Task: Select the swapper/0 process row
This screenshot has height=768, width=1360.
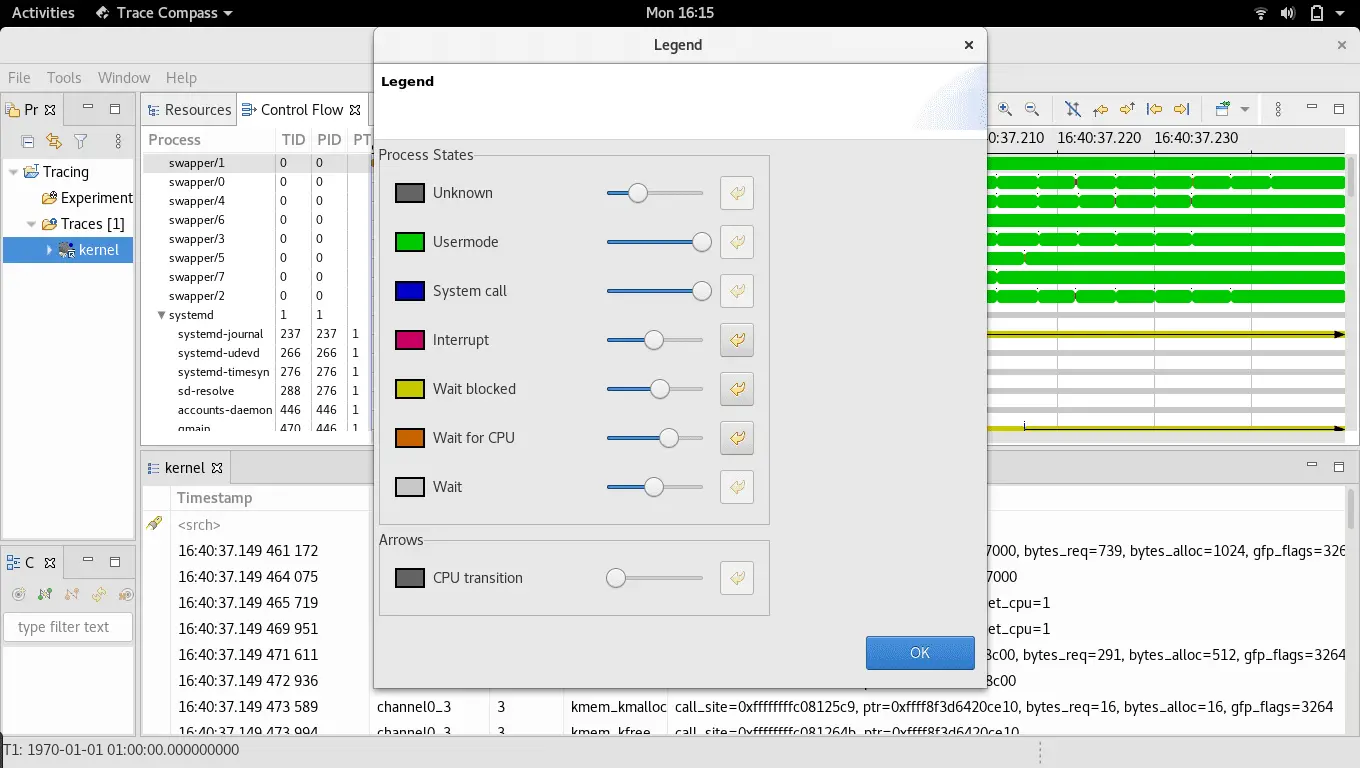Action: click(259, 182)
